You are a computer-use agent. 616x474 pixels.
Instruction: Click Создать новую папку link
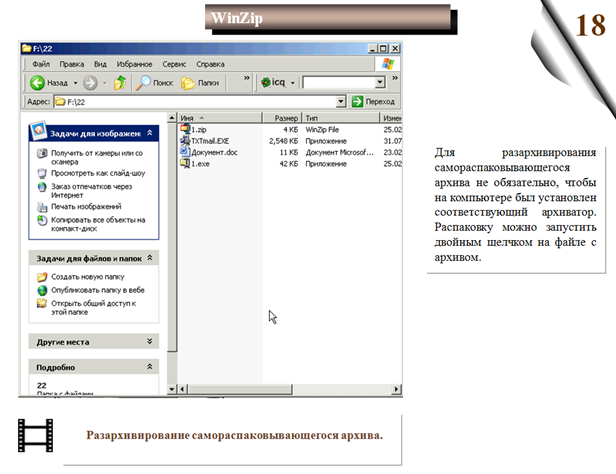coord(88,277)
